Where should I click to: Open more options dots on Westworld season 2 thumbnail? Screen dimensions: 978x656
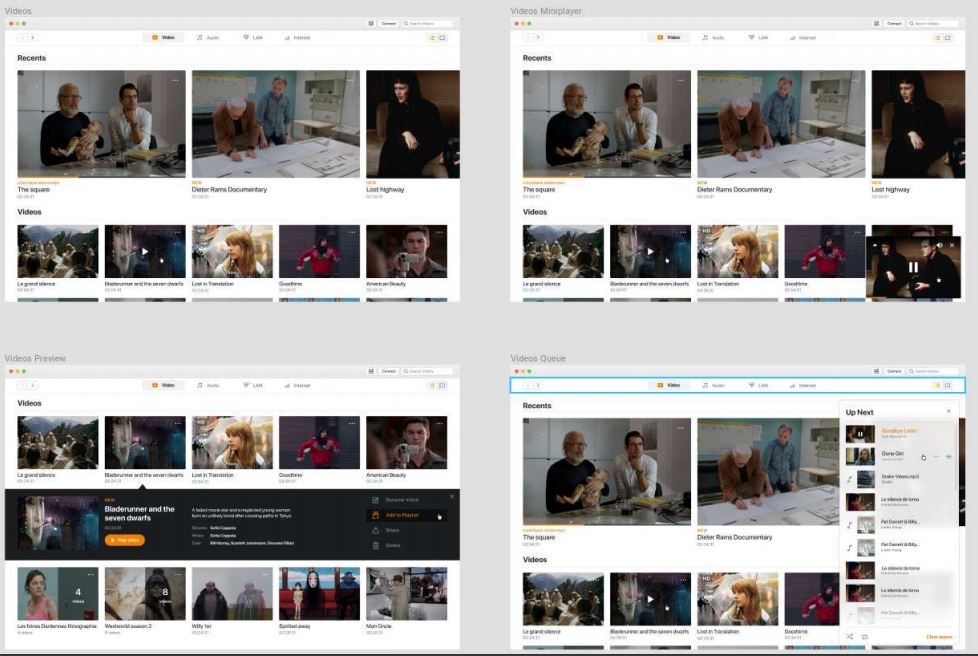[x=177, y=574]
